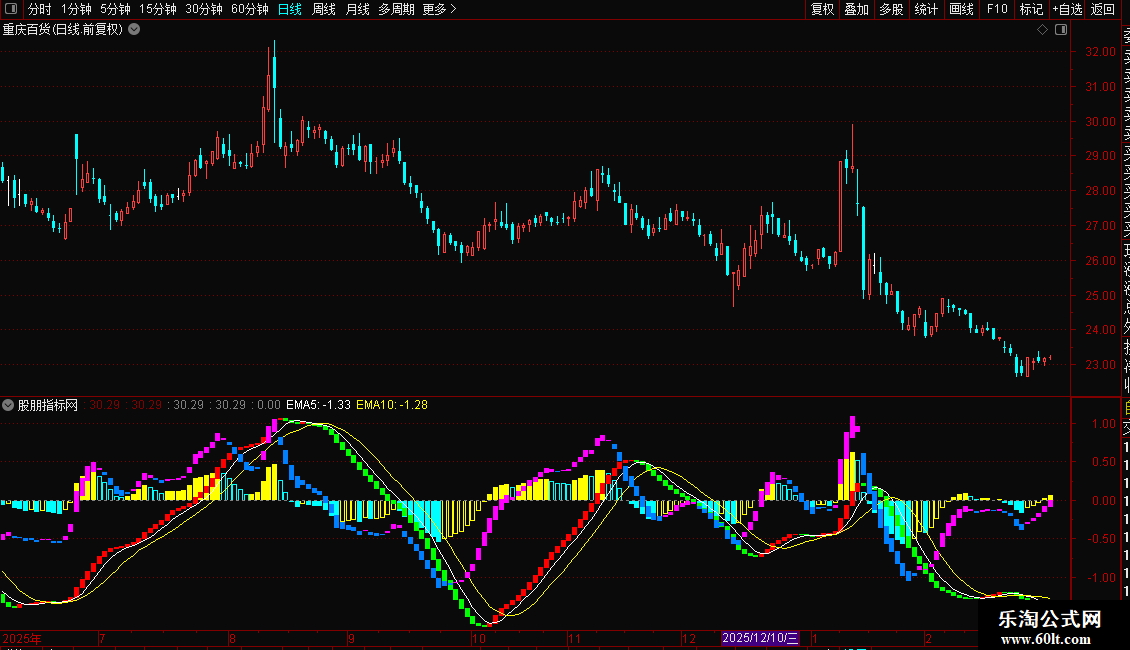Click month 8 on the time axis
The height and width of the screenshot is (650, 1130).
pos(232,638)
